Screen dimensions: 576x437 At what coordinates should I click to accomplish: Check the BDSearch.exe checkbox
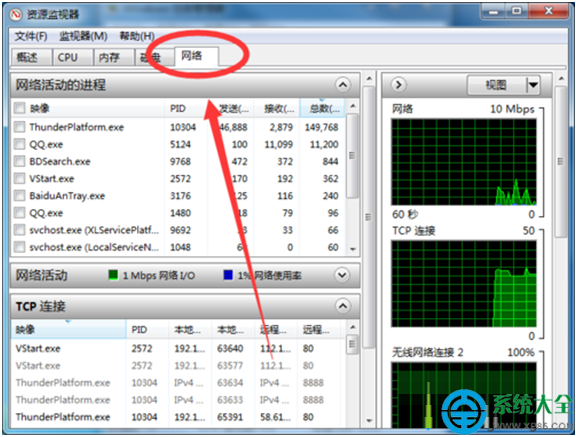[x=19, y=162]
